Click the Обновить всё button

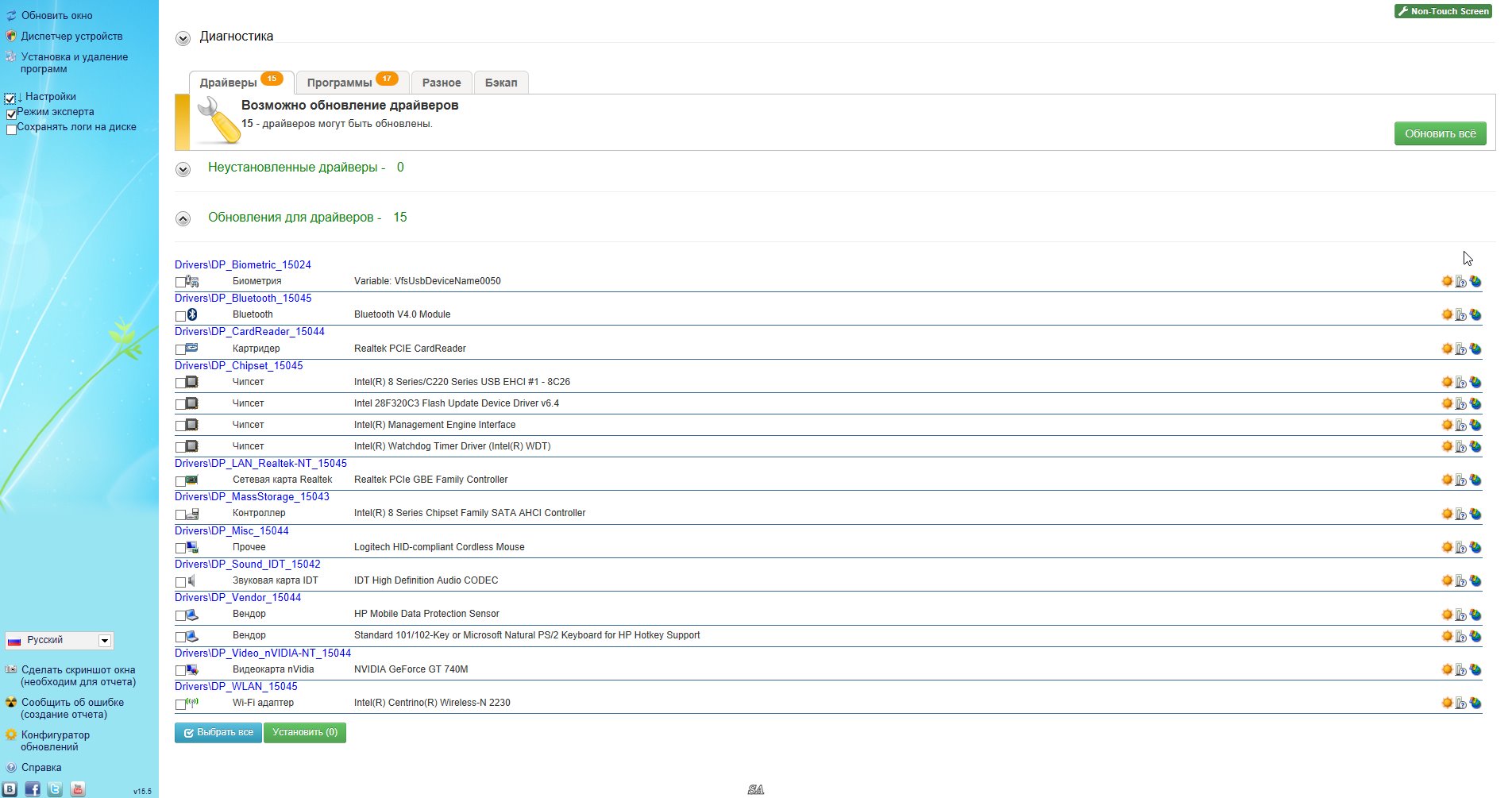pos(1440,133)
